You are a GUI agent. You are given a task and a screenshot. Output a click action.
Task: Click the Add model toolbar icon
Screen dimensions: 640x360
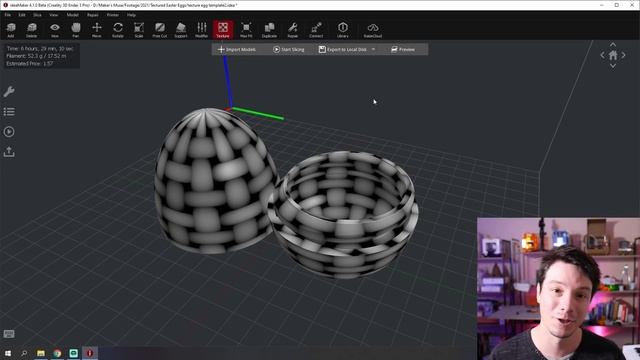(x=11, y=30)
